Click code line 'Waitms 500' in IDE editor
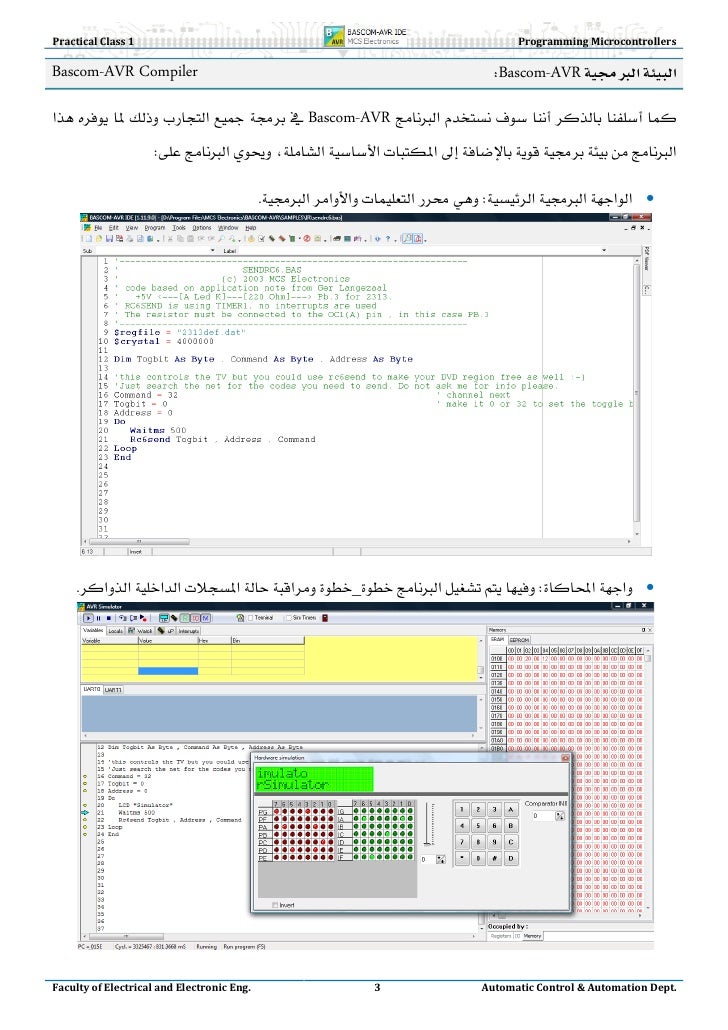The image size is (728, 1030). [x=158, y=430]
